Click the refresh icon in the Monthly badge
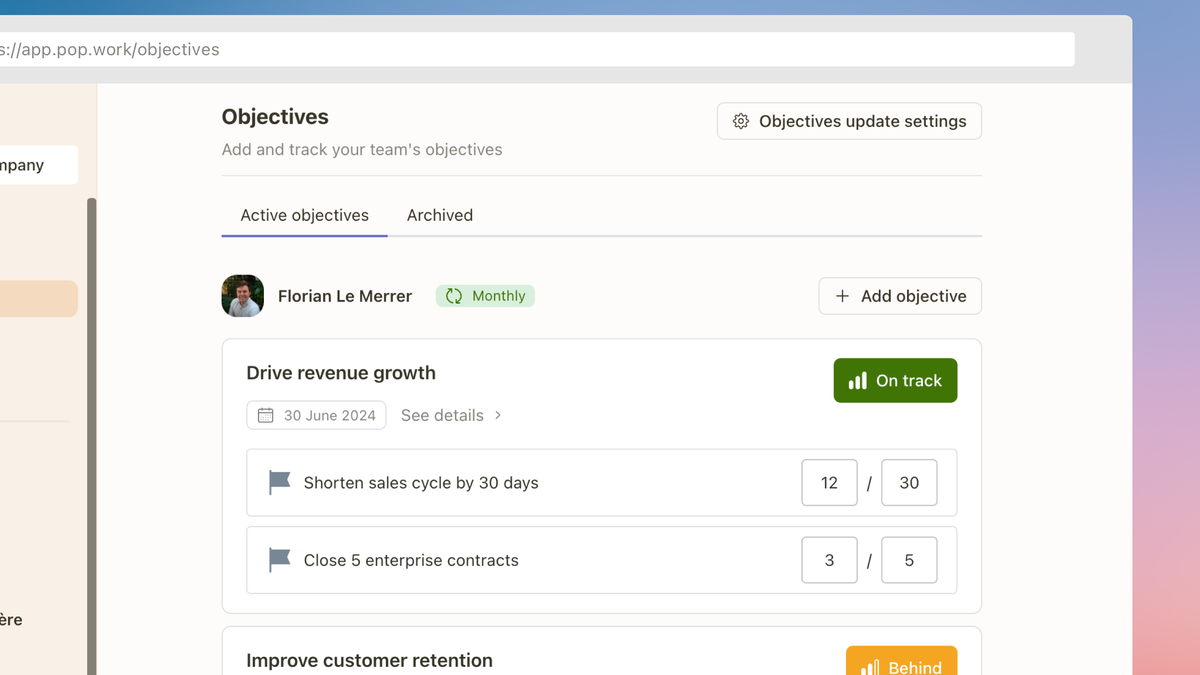 pyautogui.click(x=456, y=296)
